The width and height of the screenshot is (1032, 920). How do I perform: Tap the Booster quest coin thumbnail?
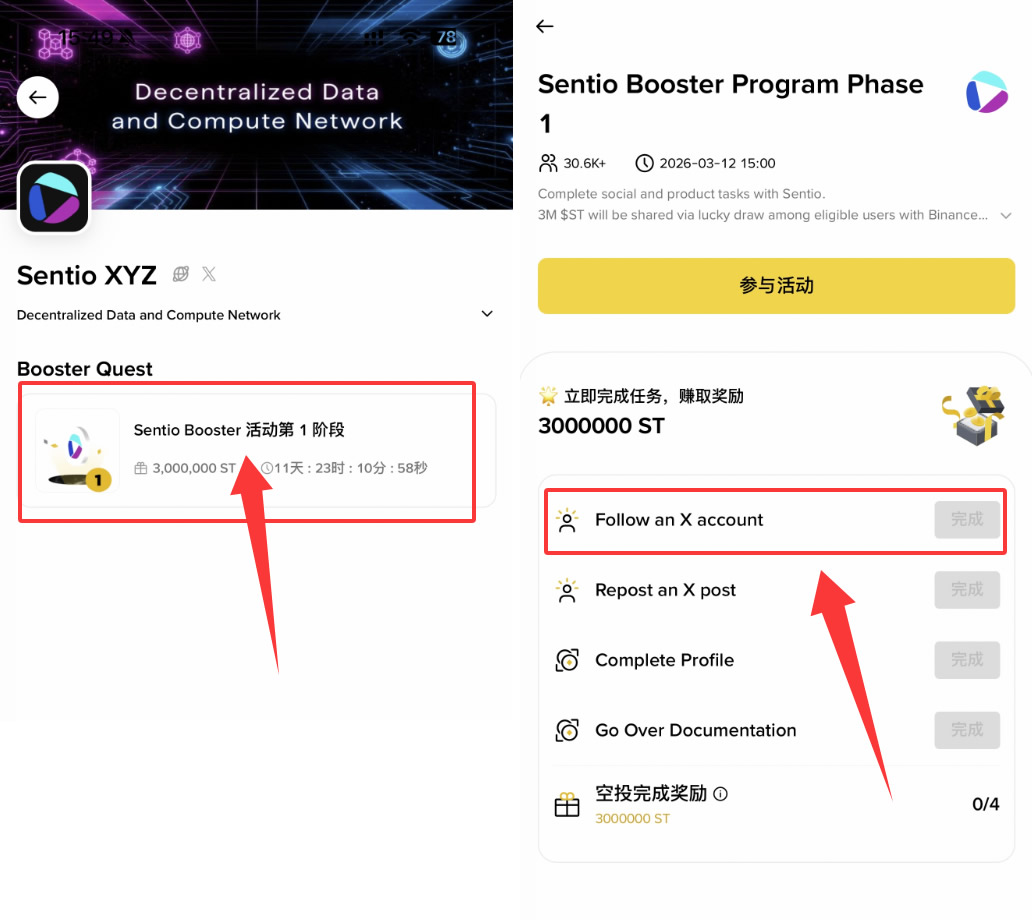[78, 451]
